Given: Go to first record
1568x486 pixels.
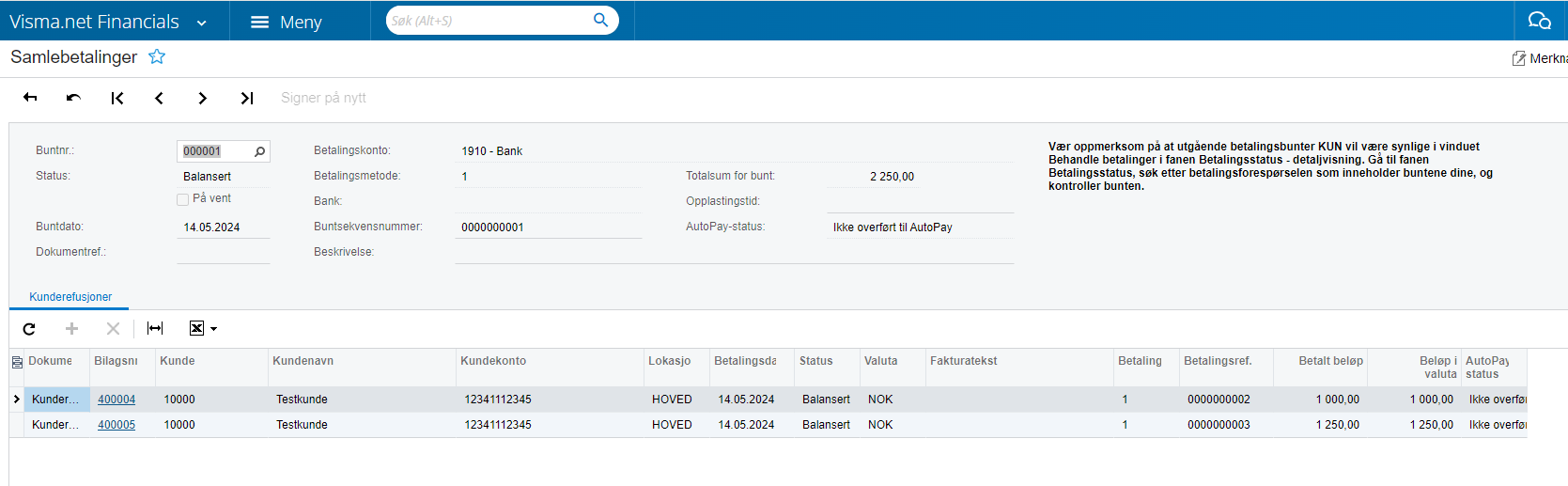Looking at the screenshot, I should [117, 98].
